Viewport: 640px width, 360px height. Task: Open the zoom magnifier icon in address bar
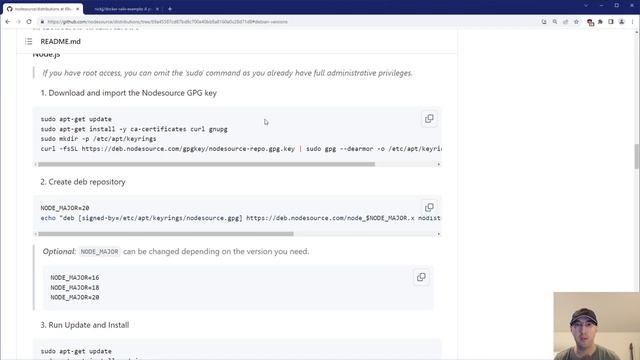click(555, 22)
